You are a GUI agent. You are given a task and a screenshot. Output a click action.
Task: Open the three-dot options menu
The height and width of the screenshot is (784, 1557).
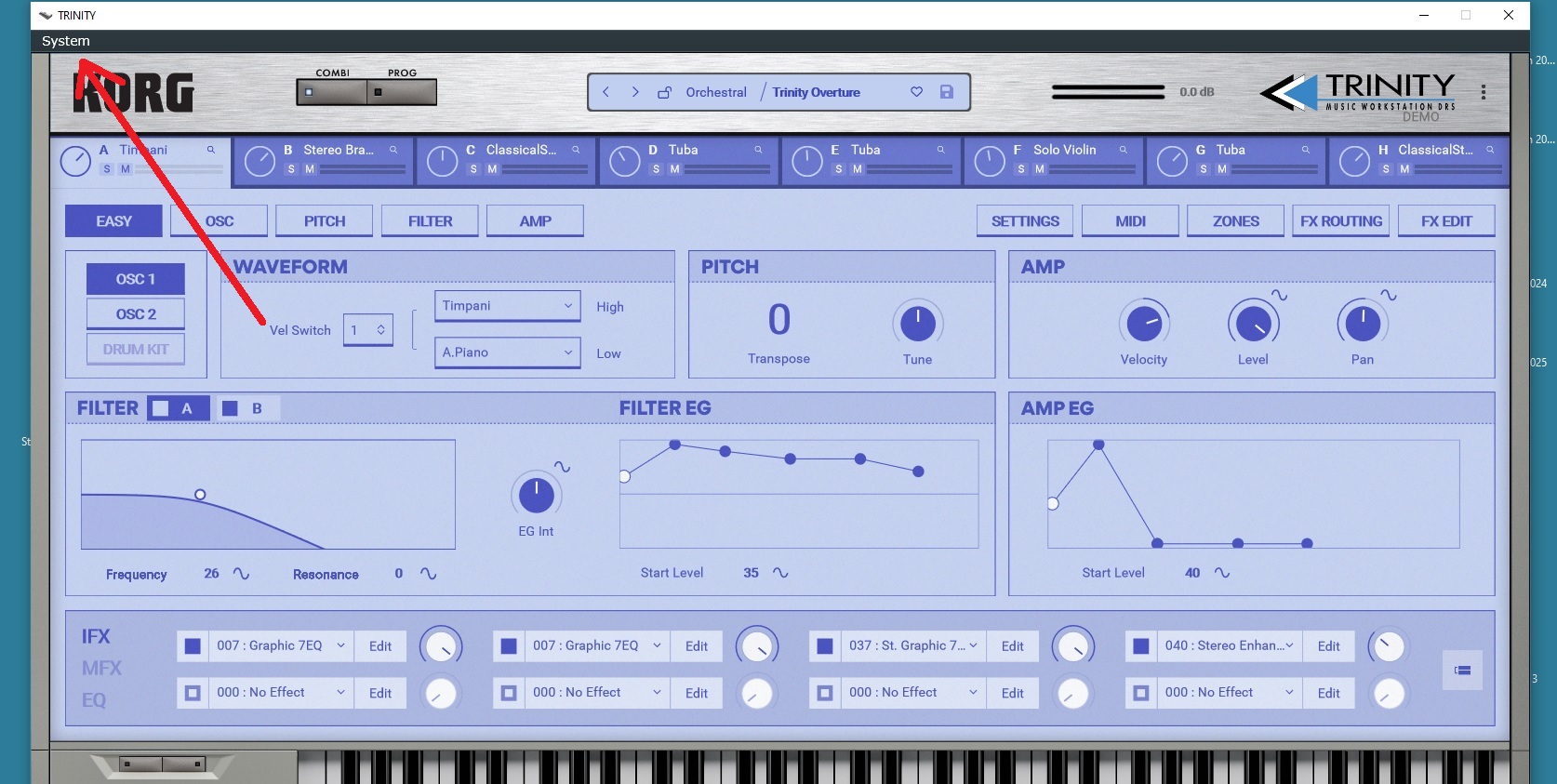(x=1484, y=92)
